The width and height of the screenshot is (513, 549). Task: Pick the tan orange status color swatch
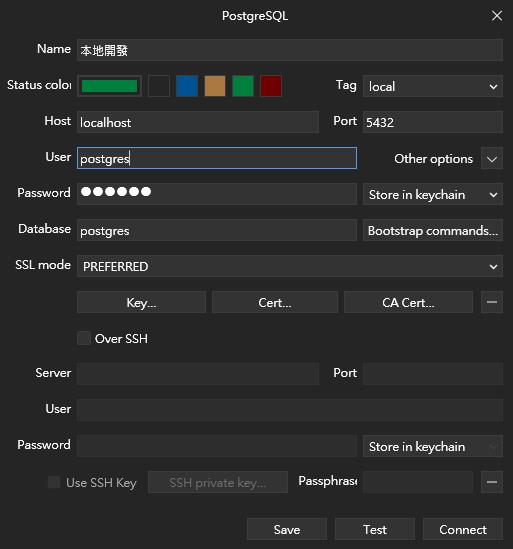pos(215,86)
